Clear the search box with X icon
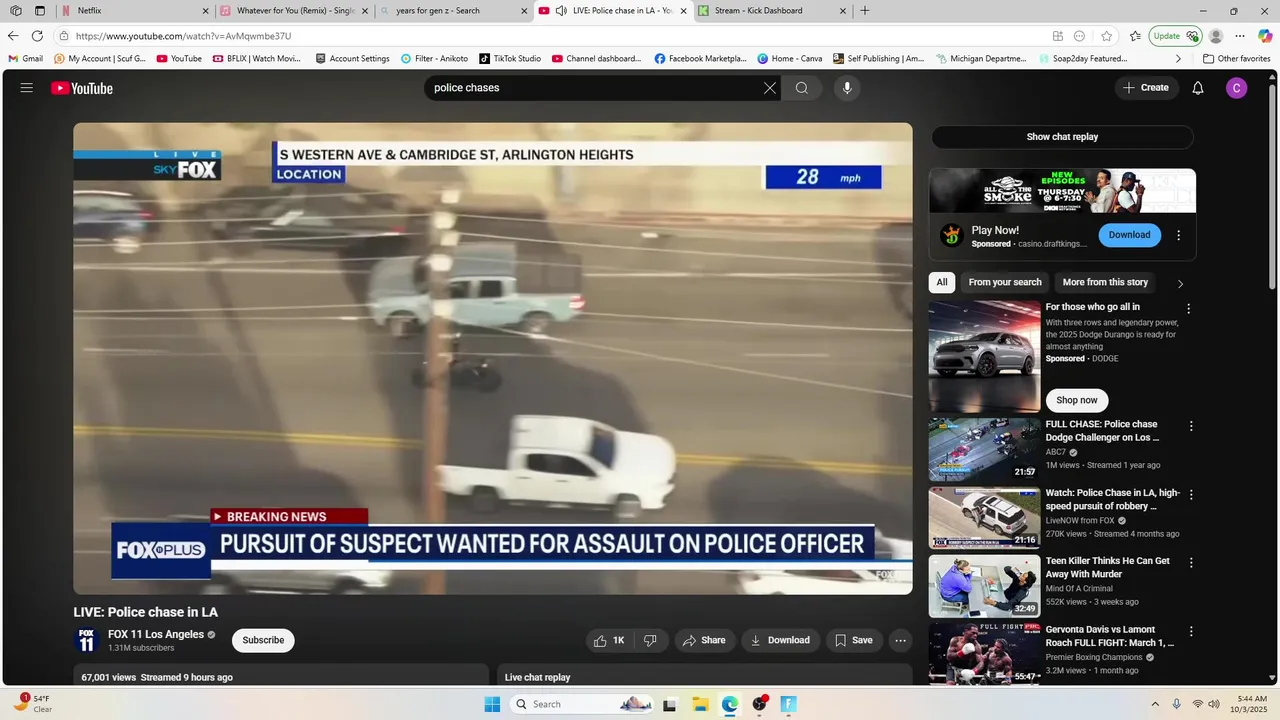Viewport: 1280px width, 720px height. [769, 88]
